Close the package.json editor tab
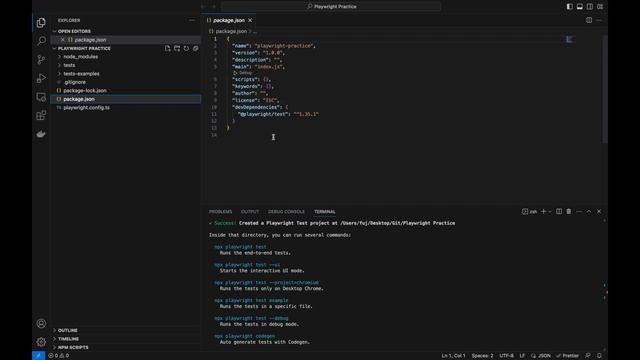 click(x=250, y=20)
